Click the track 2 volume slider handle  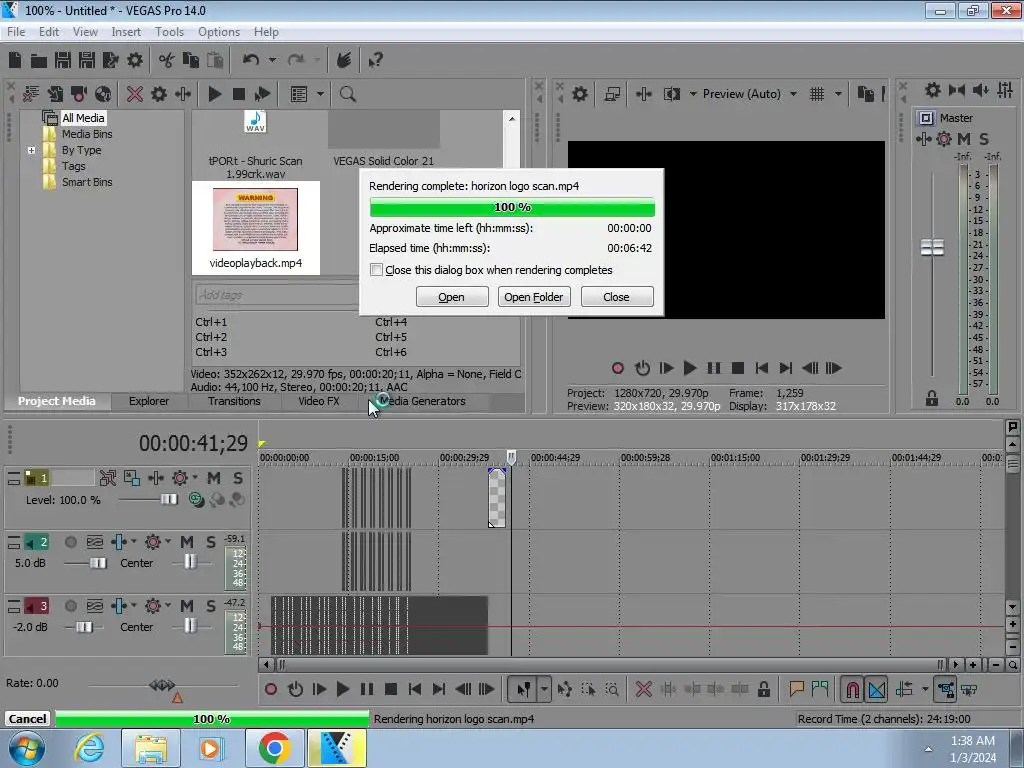98,563
